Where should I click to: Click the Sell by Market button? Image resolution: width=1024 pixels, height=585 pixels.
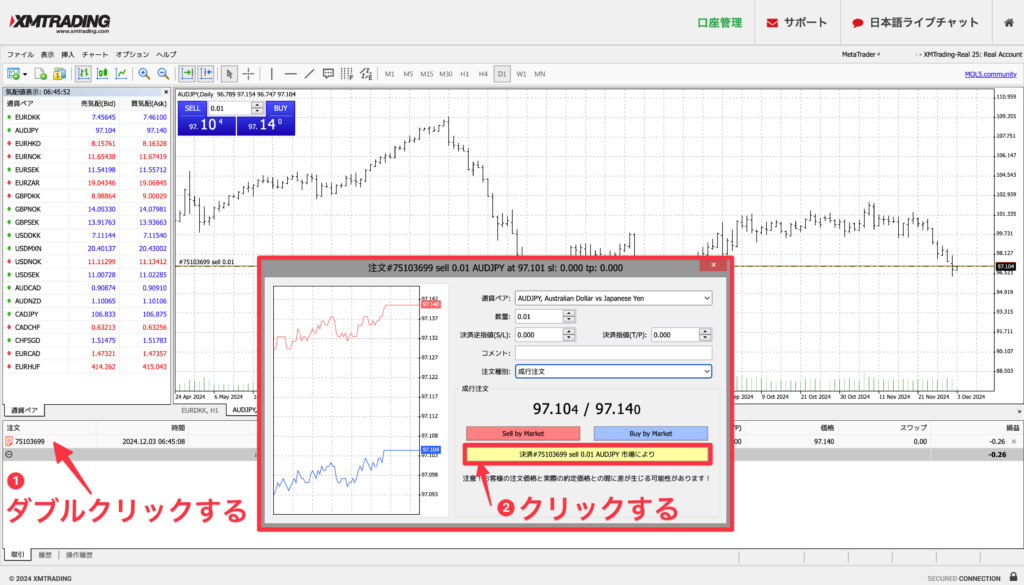click(x=522, y=433)
